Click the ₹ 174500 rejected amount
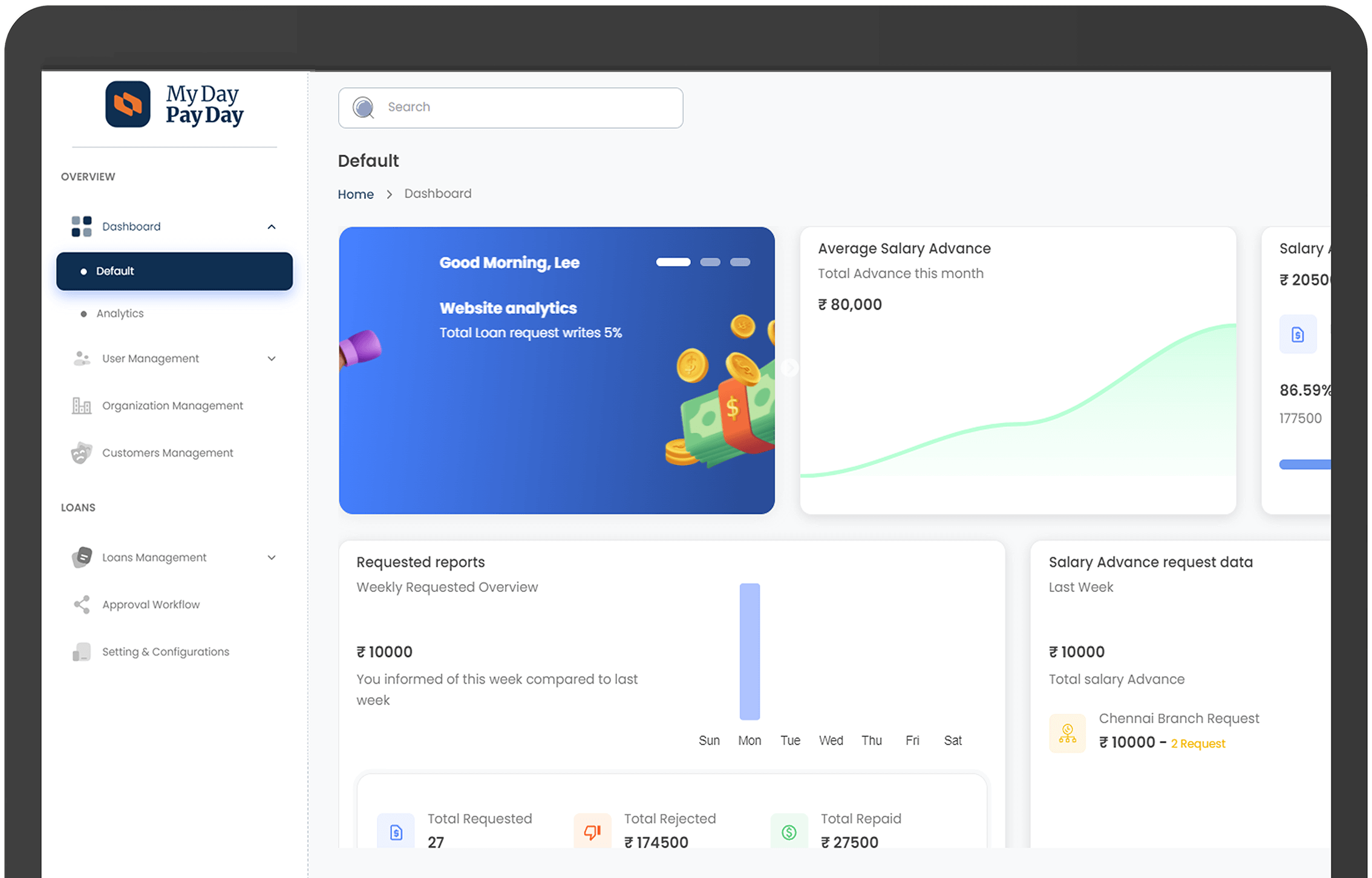This screenshot has height=878, width=1372. (656, 842)
